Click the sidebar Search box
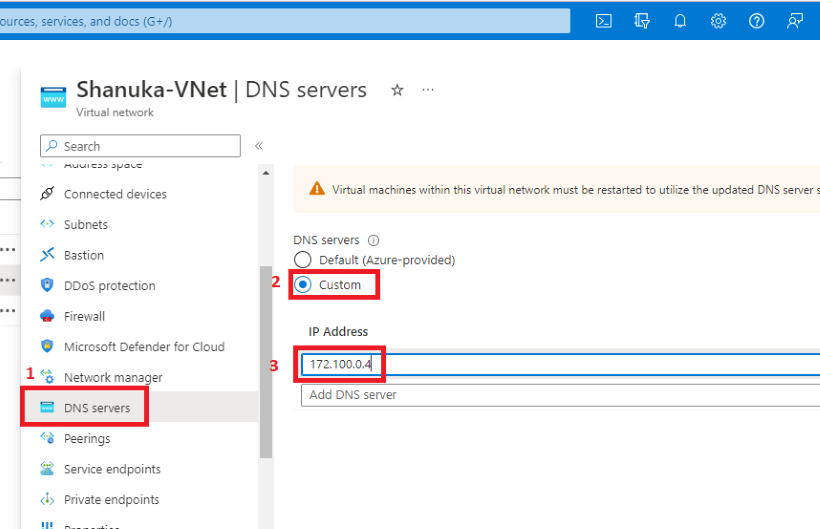The image size is (820, 529). pyautogui.click(x=140, y=146)
